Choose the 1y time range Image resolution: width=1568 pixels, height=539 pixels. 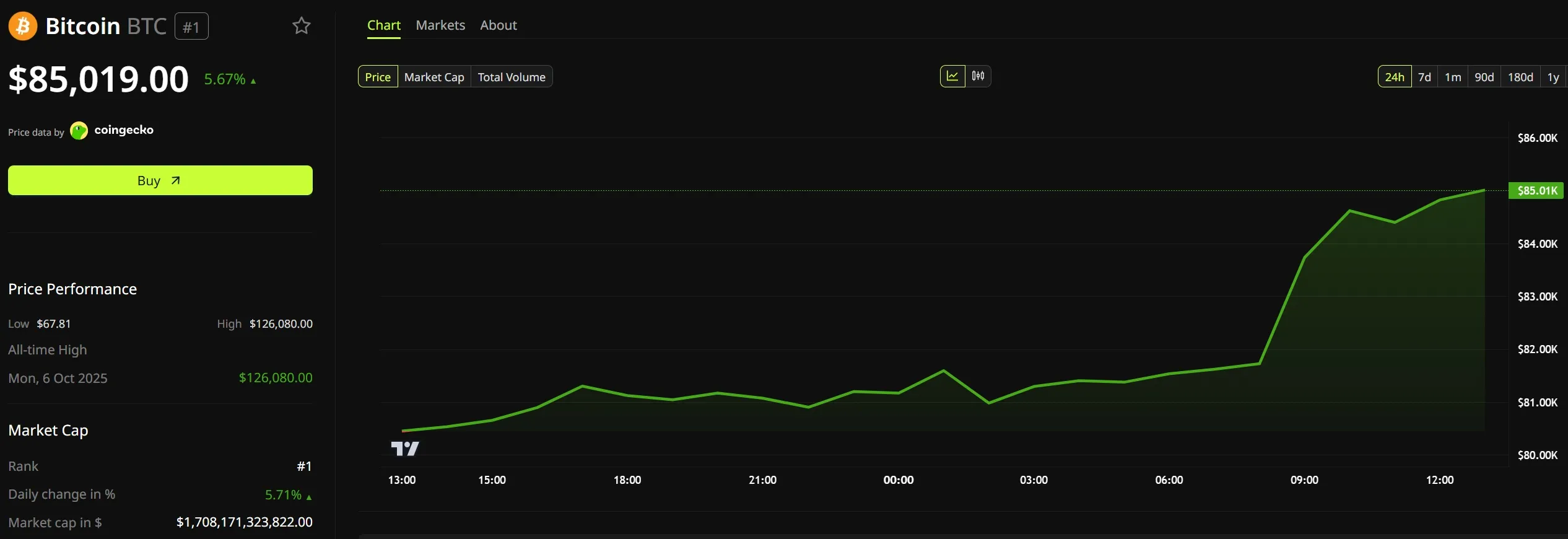coord(1553,77)
